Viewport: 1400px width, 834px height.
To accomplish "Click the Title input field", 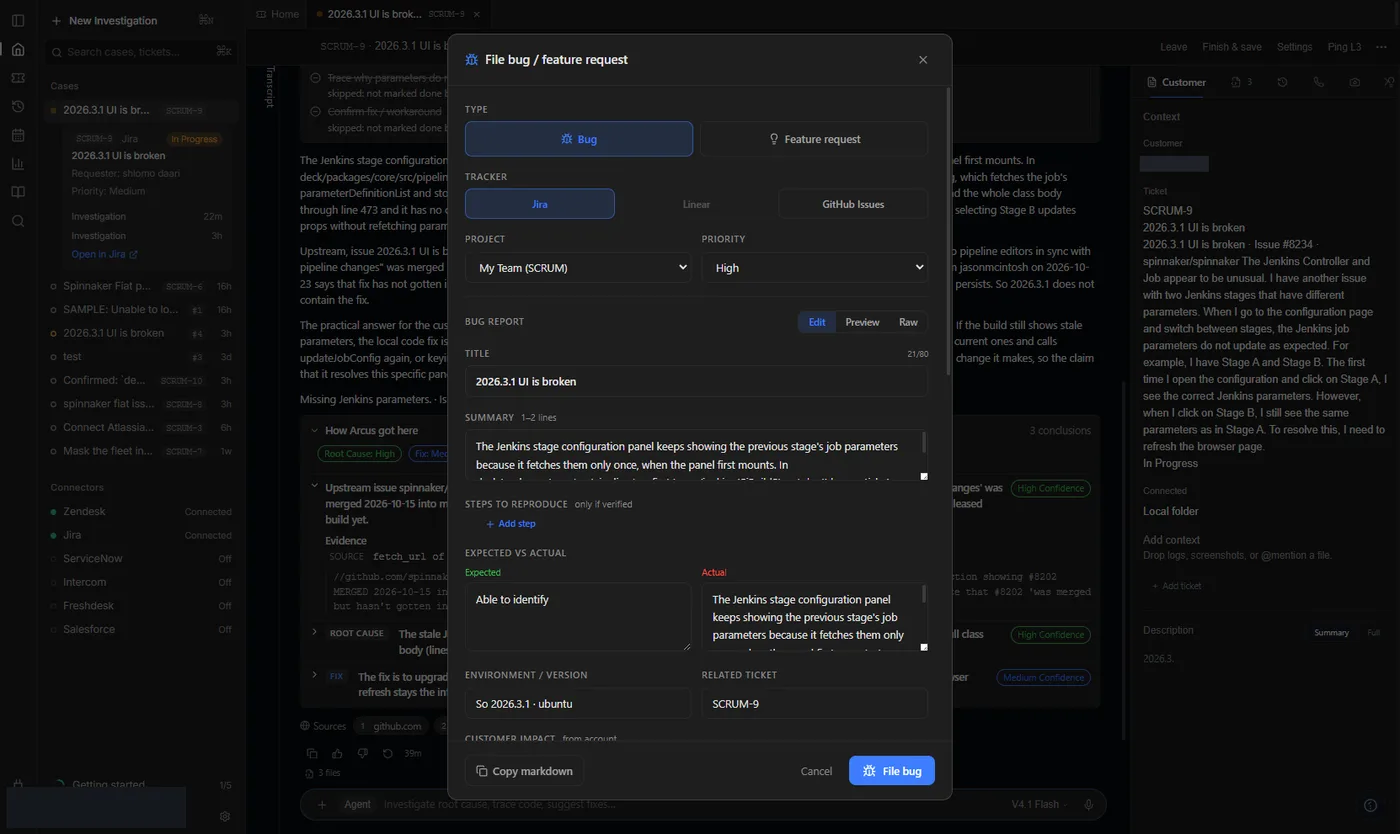I will point(696,381).
